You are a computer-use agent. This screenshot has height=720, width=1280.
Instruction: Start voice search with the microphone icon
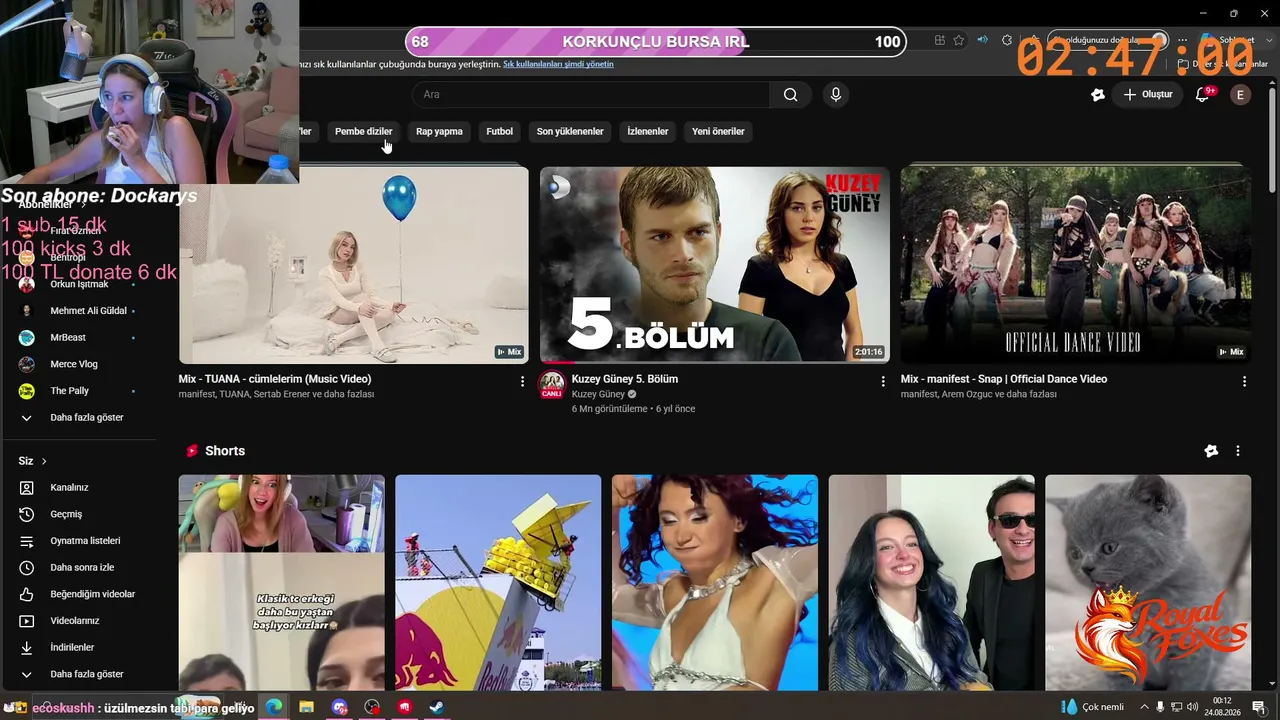pyautogui.click(x=836, y=95)
